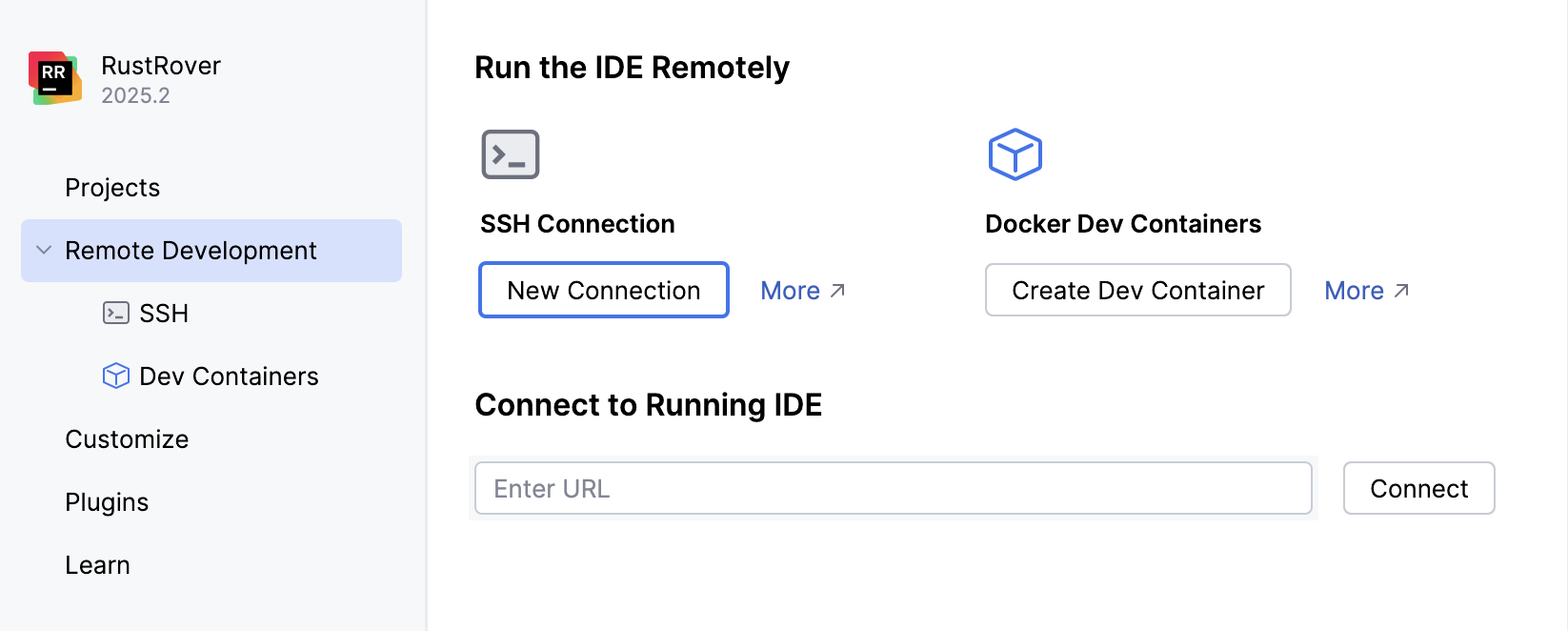Switch to the Projects section

(x=112, y=188)
